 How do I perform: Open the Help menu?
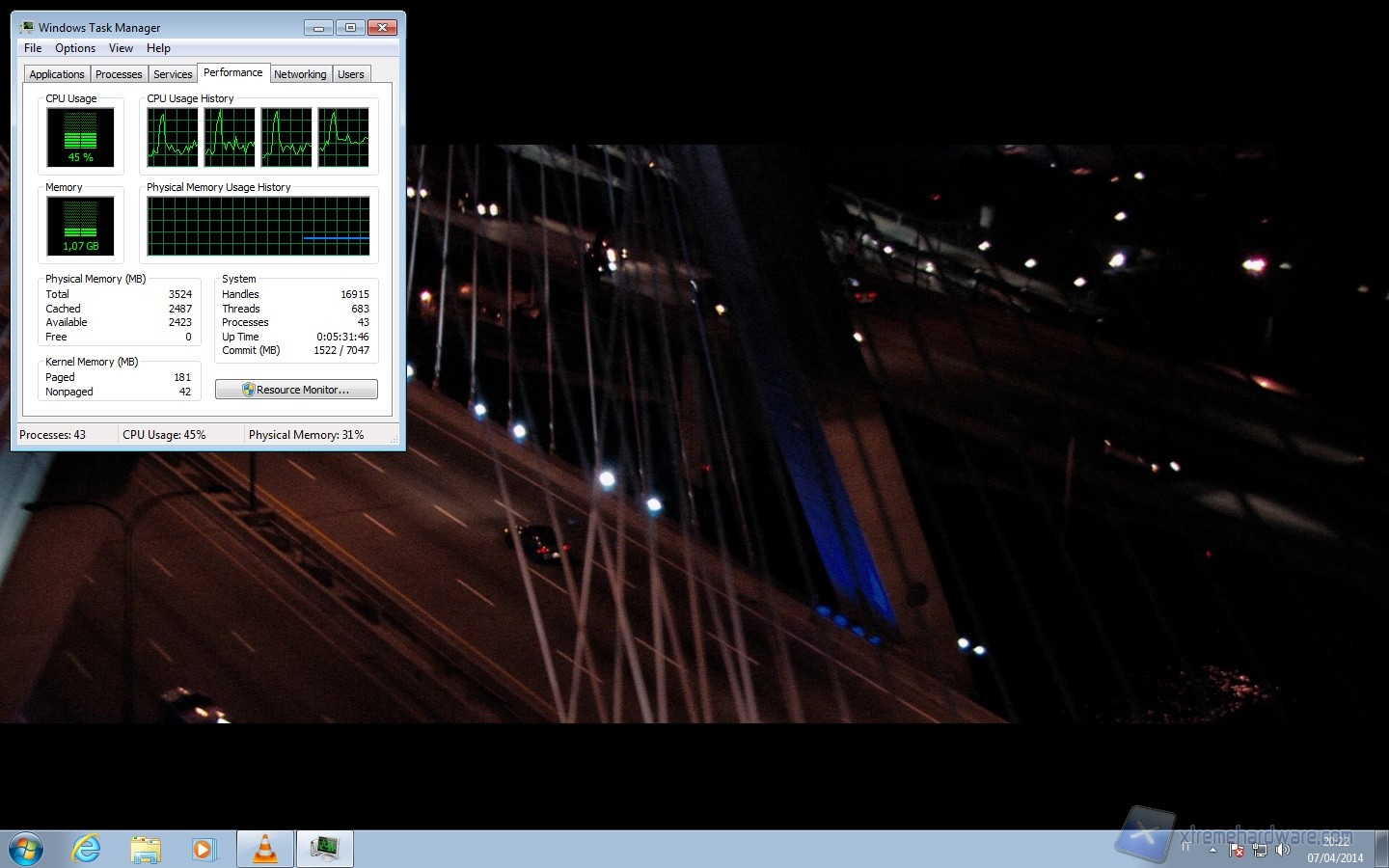pos(158,48)
